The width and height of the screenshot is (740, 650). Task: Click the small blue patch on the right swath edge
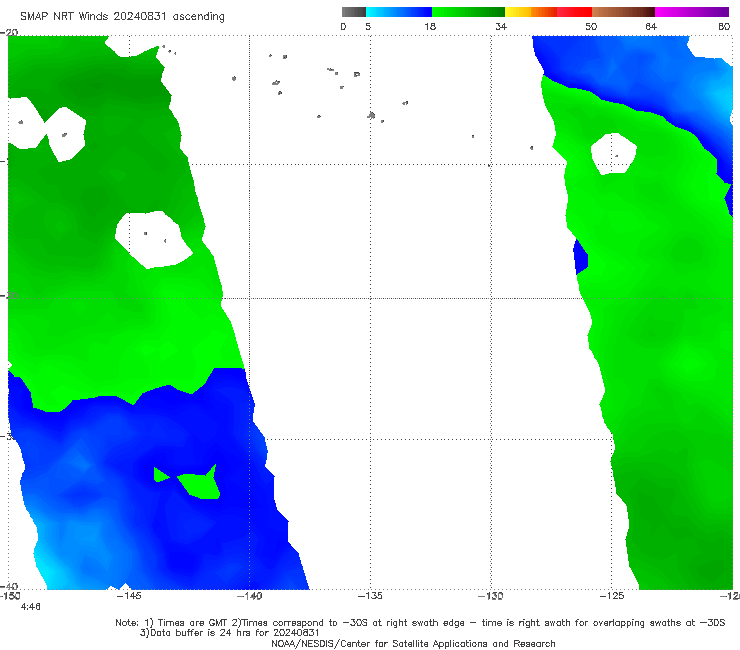pyautogui.click(x=580, y=257)
